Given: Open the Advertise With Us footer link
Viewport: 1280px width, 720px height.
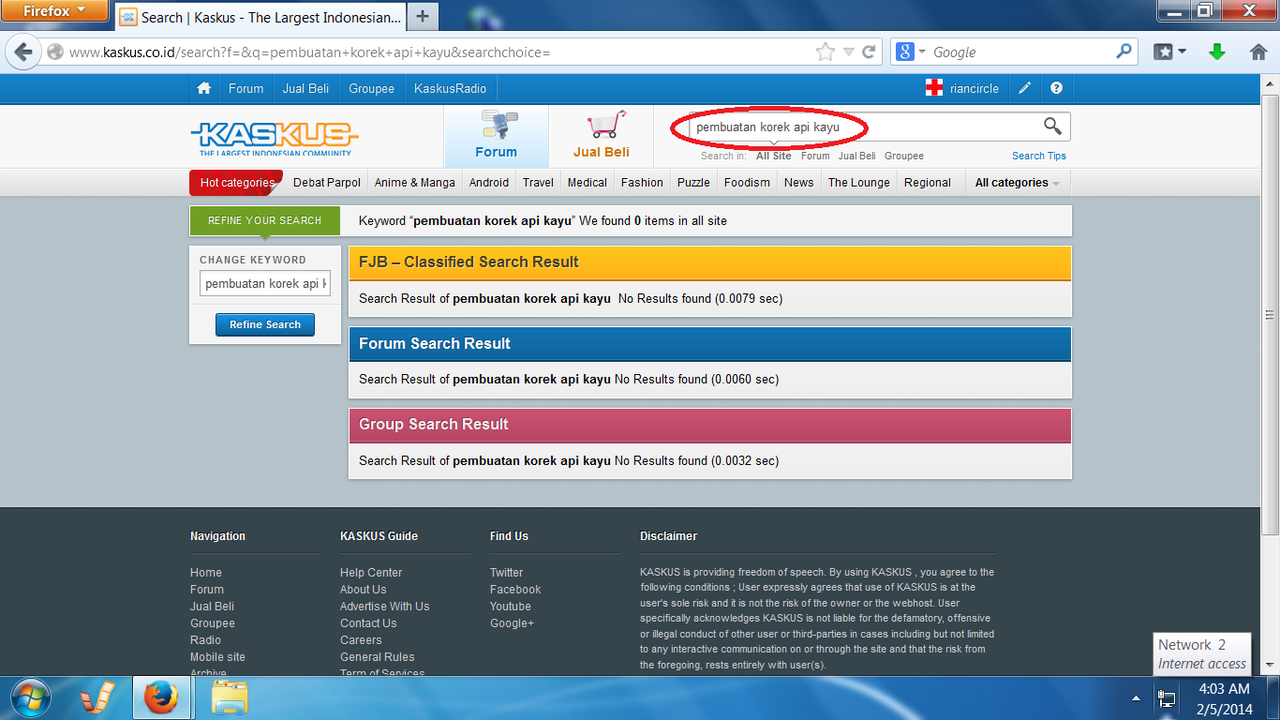Looking at the screenshot, I should (x=384, y=606).
